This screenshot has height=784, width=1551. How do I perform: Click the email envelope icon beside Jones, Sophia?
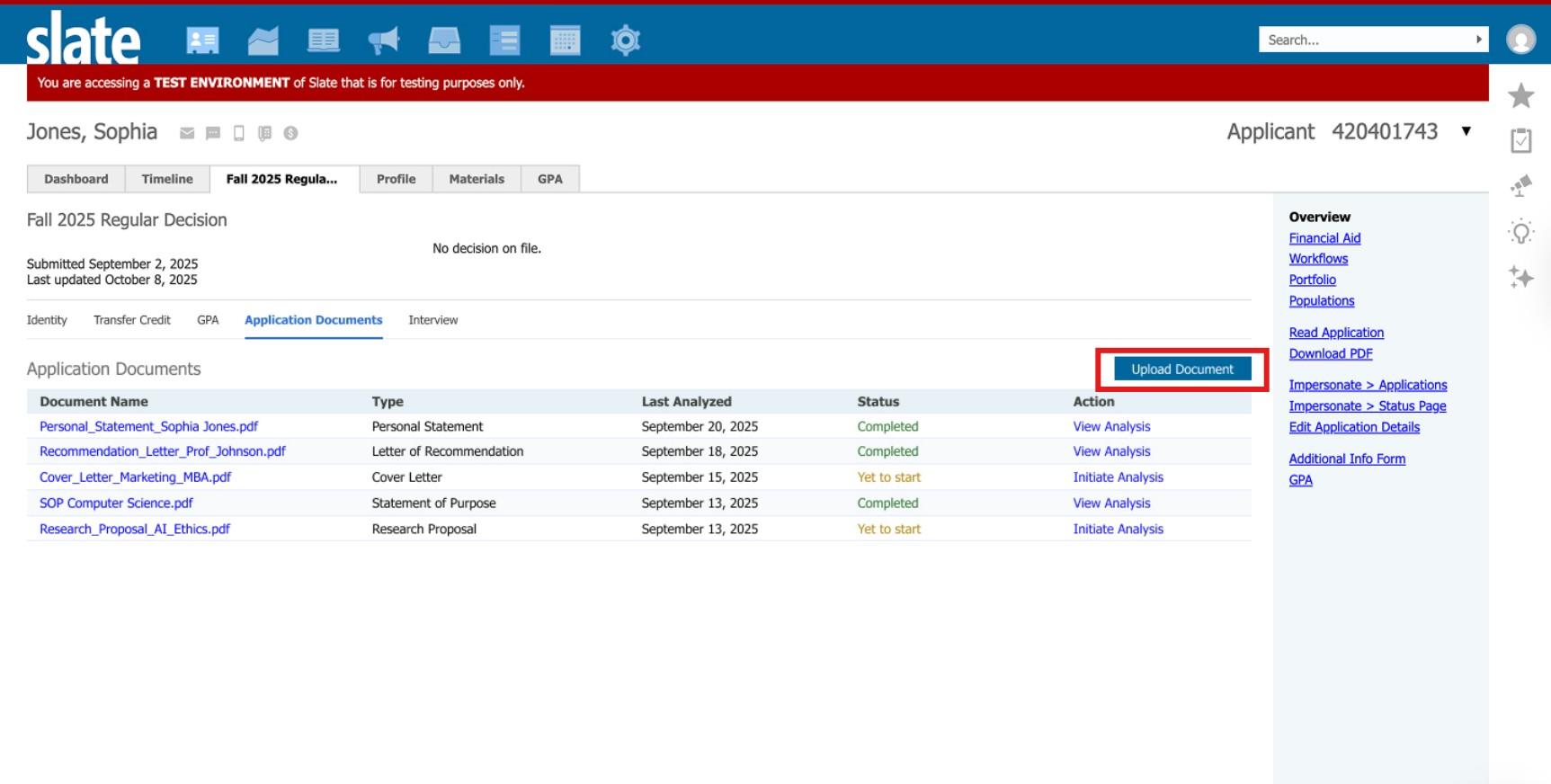(x=187, y=133)
